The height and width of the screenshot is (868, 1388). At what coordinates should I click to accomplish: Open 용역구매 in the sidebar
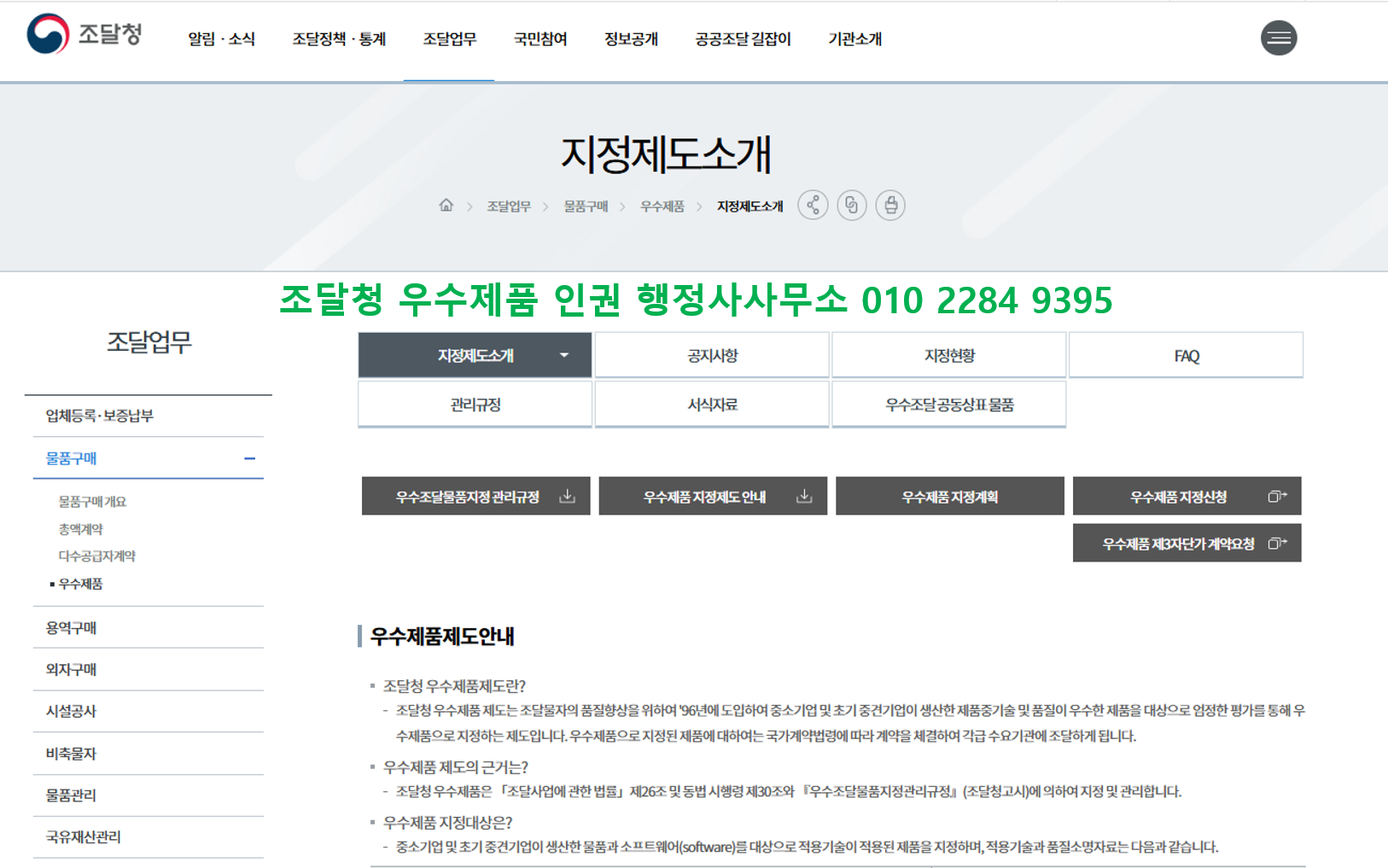149,627
